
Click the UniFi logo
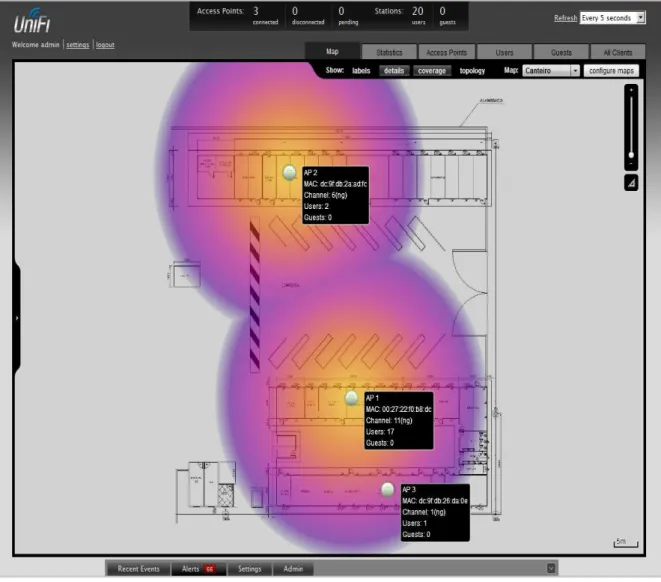(x=32, y=21)
